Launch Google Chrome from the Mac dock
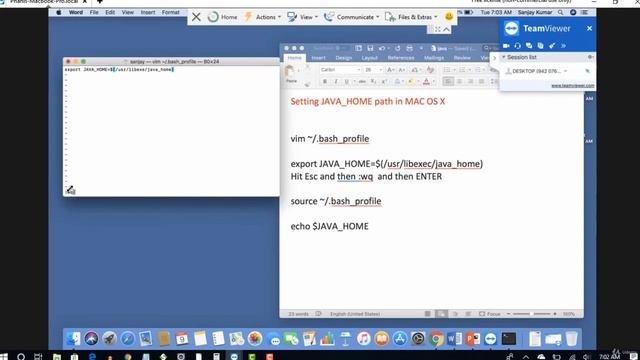Screen dimensions: 640x360 pos(436,339)
